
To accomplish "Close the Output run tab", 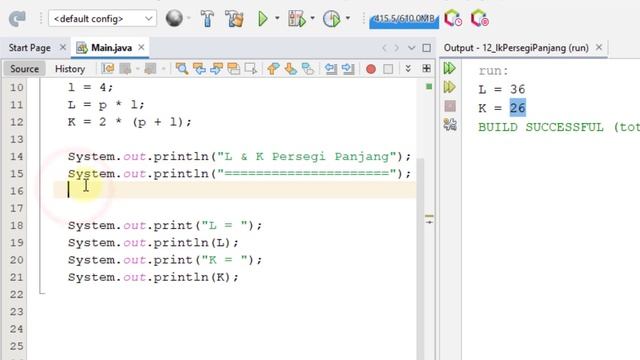I will click(599, 47).
